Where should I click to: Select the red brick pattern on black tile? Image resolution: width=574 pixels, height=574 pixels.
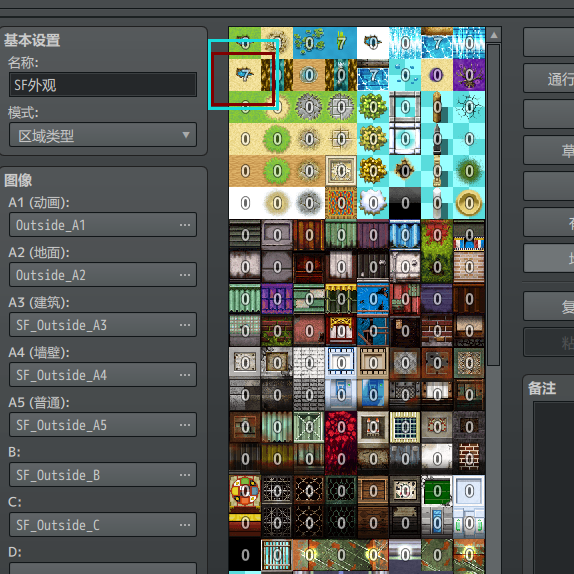click(x=469, y=459)
